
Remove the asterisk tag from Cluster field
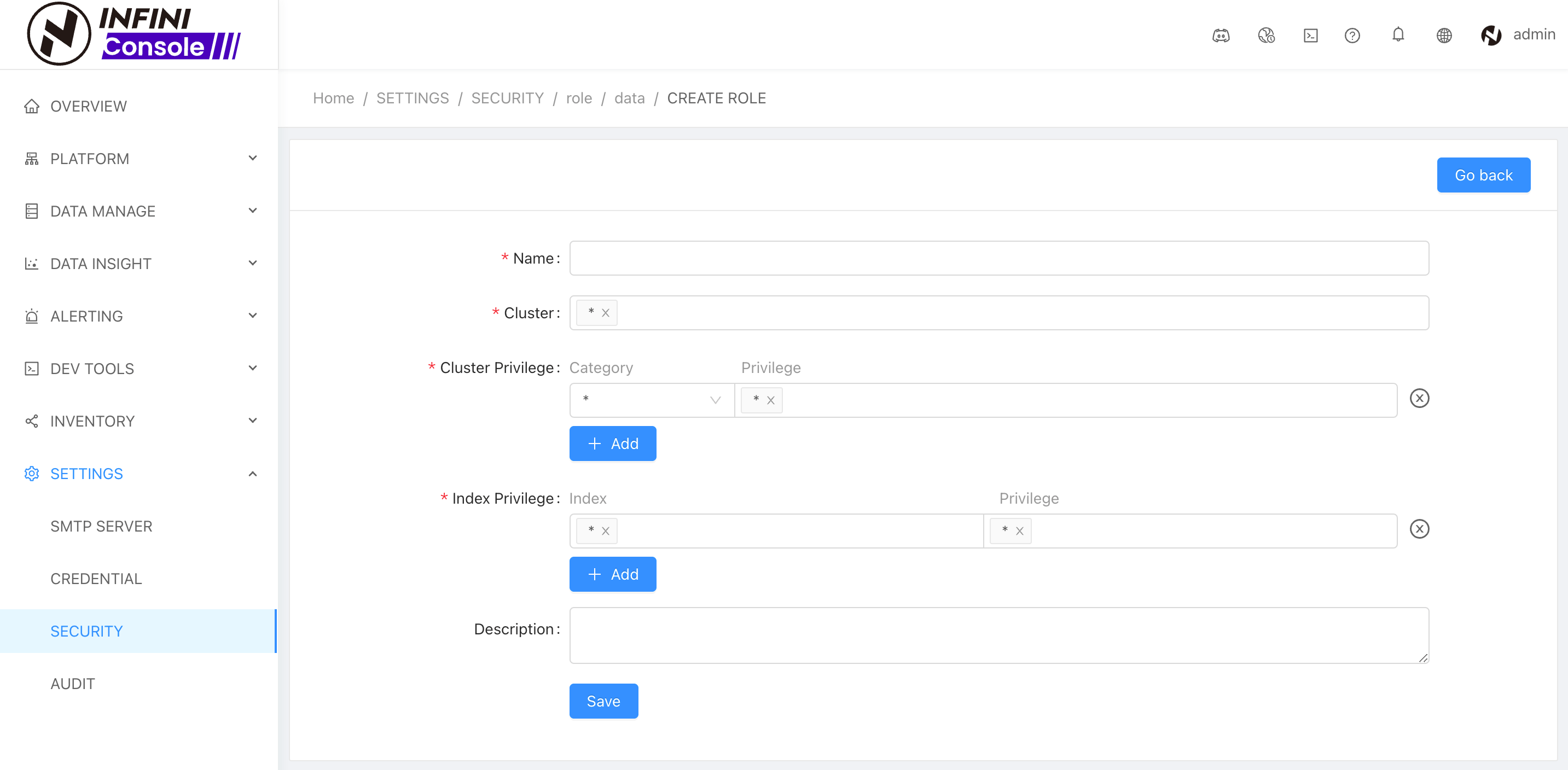pyautogui.click(x=605, y=313)
